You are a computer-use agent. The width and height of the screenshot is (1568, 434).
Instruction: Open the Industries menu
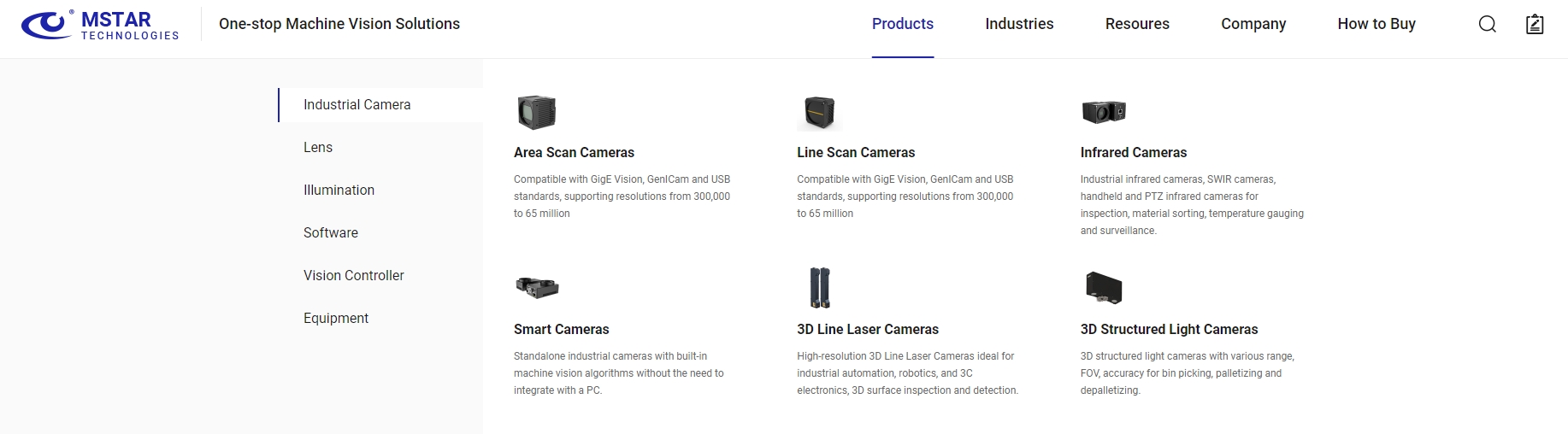click(1019, 24)
